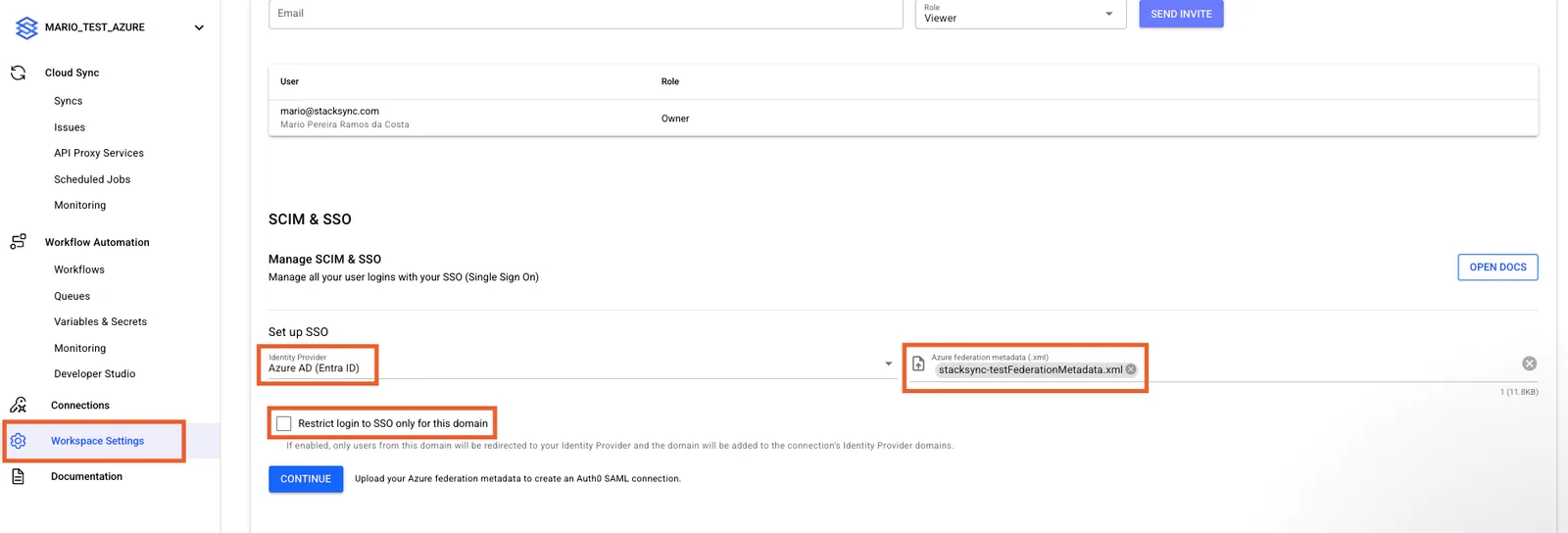Click the SEND INVITE button
The height and width of the screenshot is (533, 1568).
tap(1181, 14)
